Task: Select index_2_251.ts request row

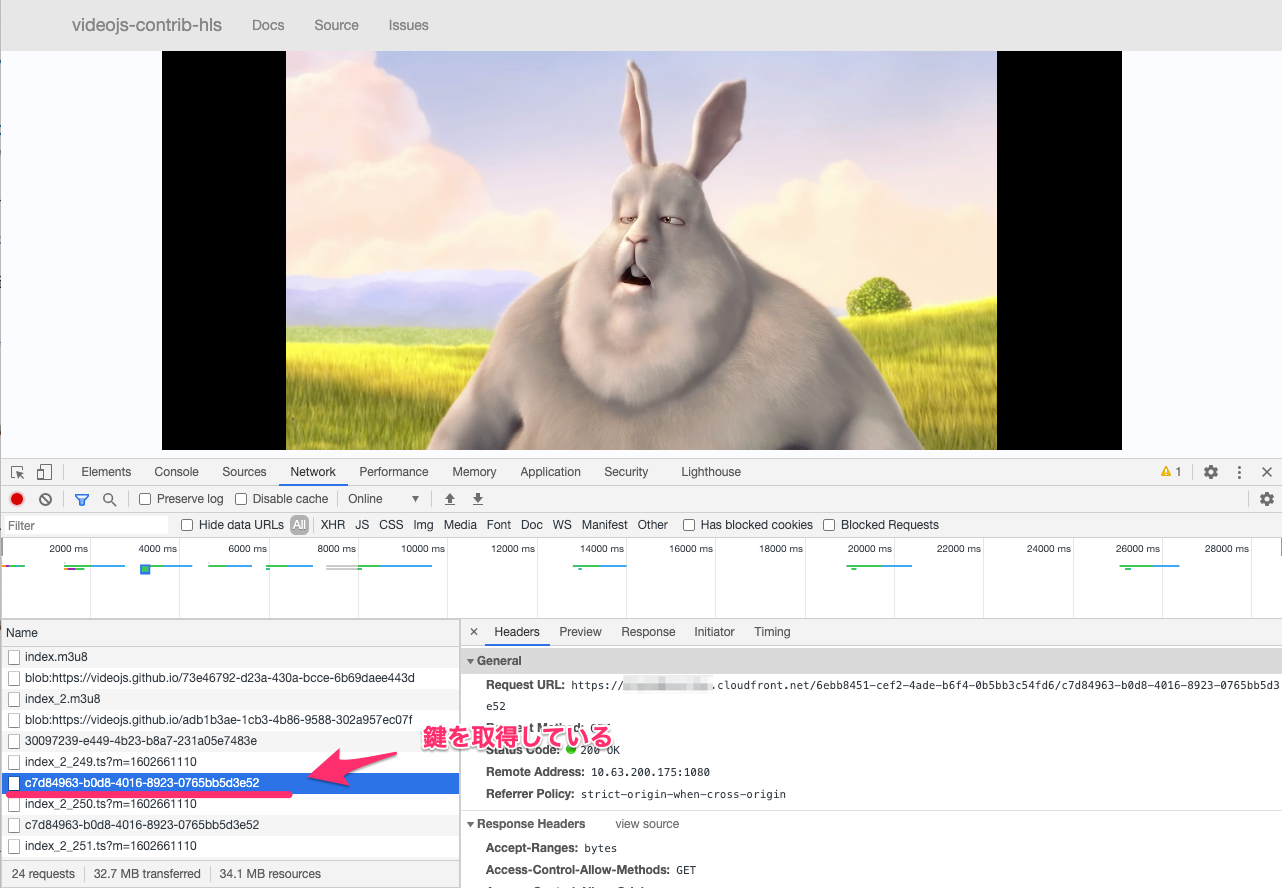Action: 230,846
